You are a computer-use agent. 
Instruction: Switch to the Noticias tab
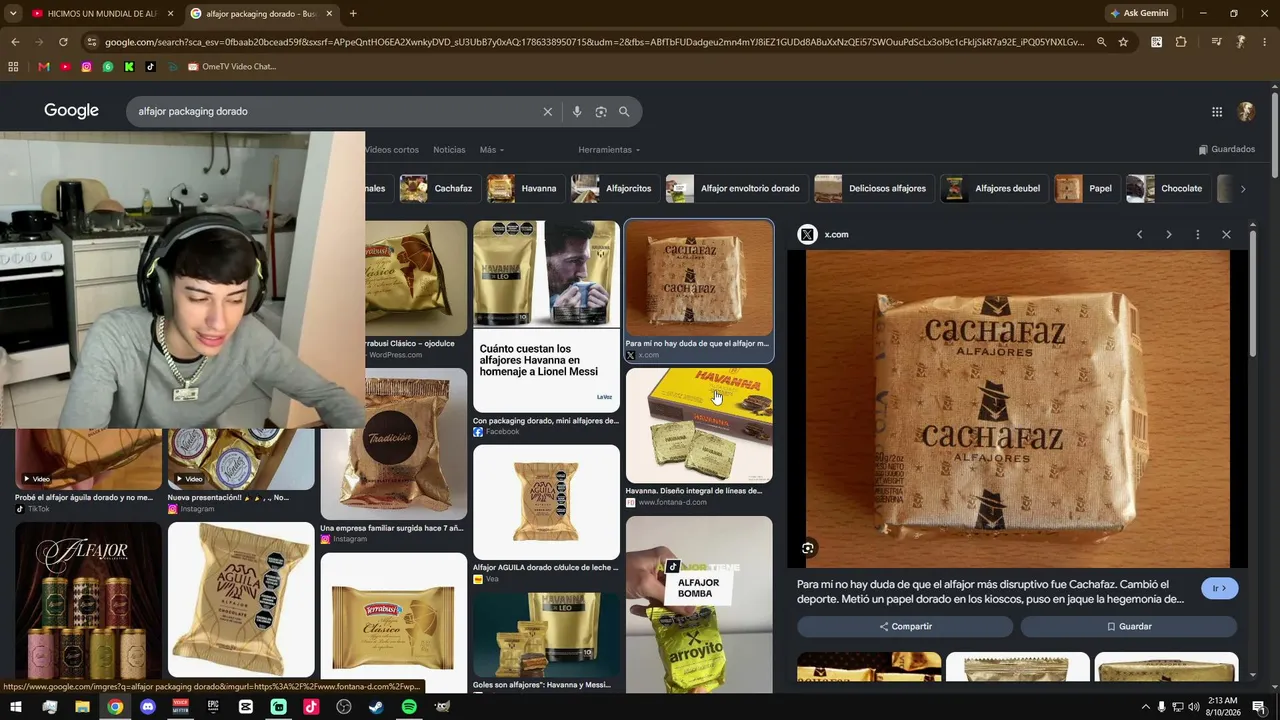(449, 150)
